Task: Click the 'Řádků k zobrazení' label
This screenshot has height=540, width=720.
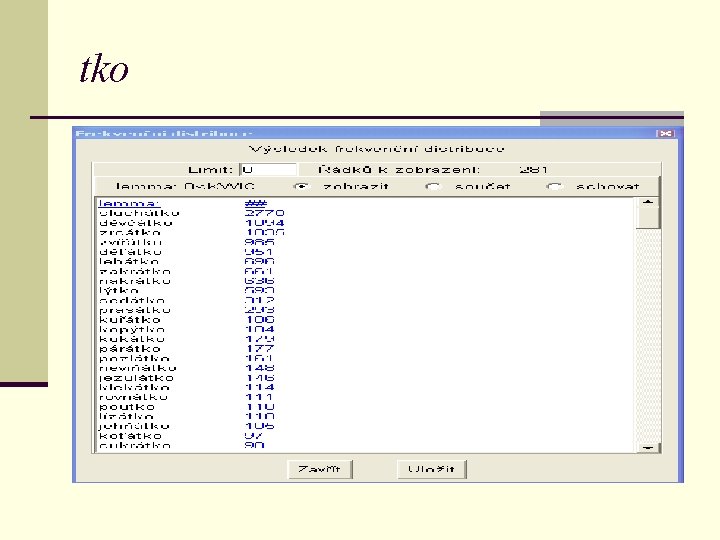Action: click(399, 169)
